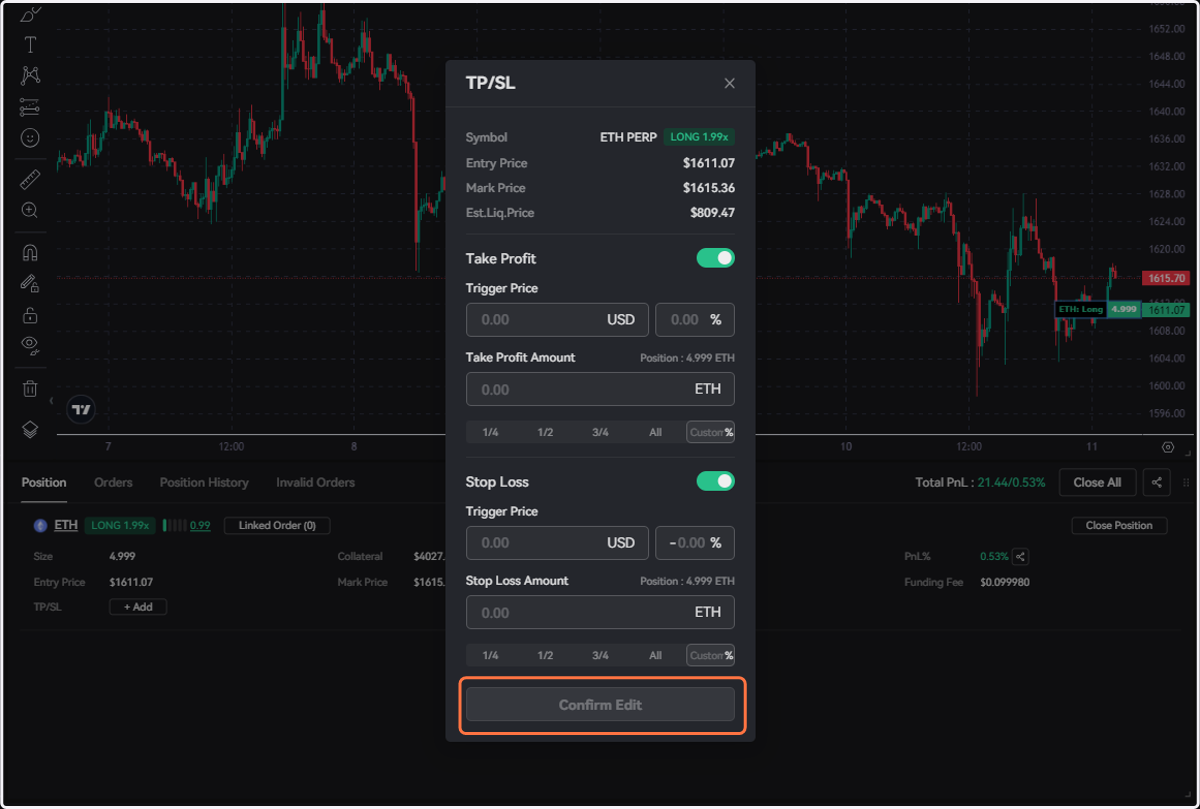Image resolution: width=1200 pixels, height=809 pixels.
Task: Click the Take Profit Custom % box
Action: 710,432
